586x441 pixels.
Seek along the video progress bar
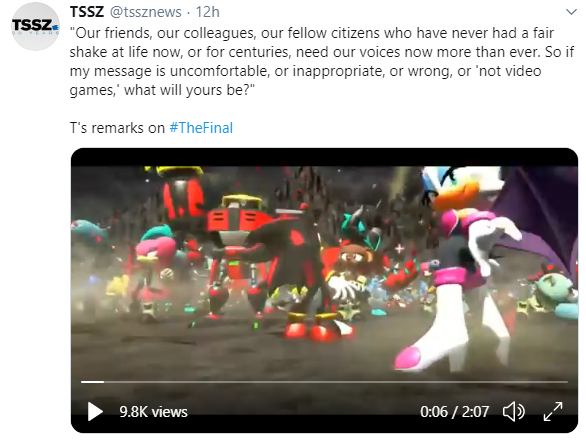pyautogui.click(x=324, y=382)
